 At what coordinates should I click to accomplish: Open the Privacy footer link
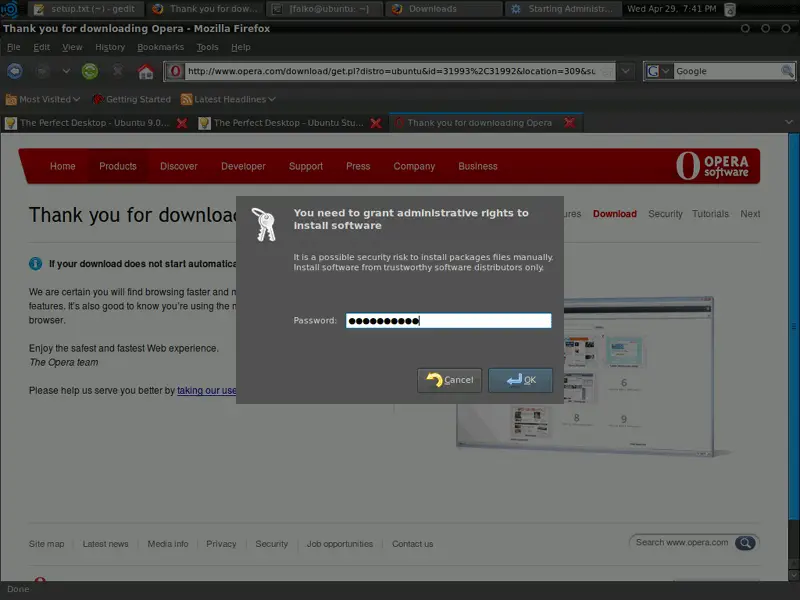[x=221, y=544]
